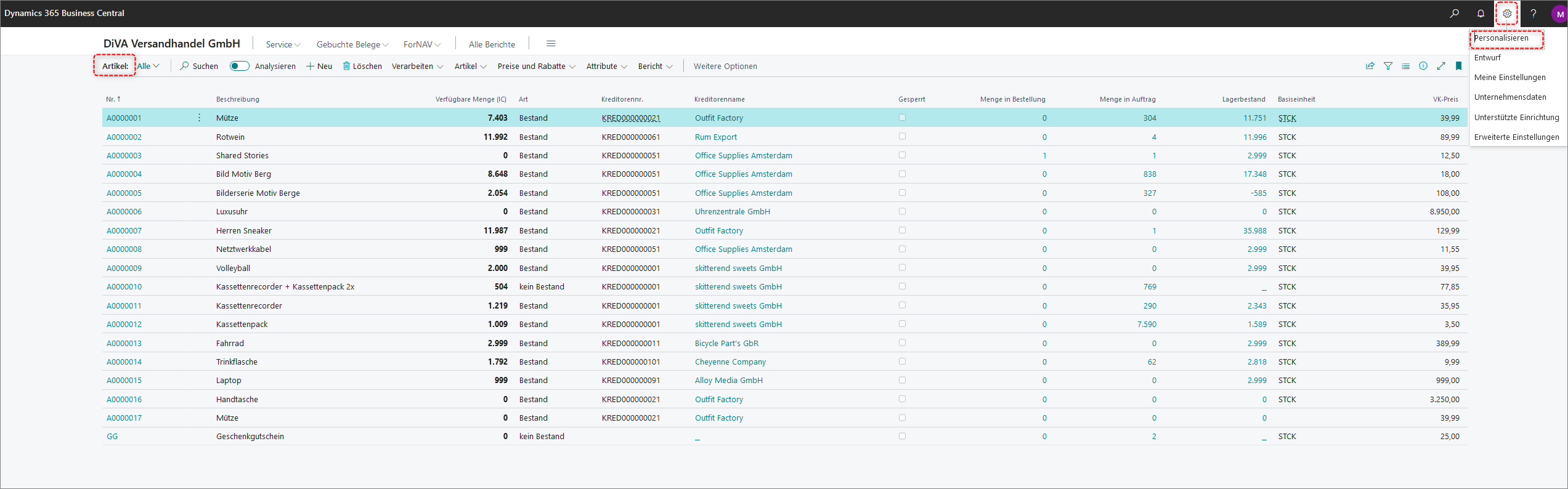Click Löschen to delete item
This screenshot has height=489, width=1568.
(362, 66)
